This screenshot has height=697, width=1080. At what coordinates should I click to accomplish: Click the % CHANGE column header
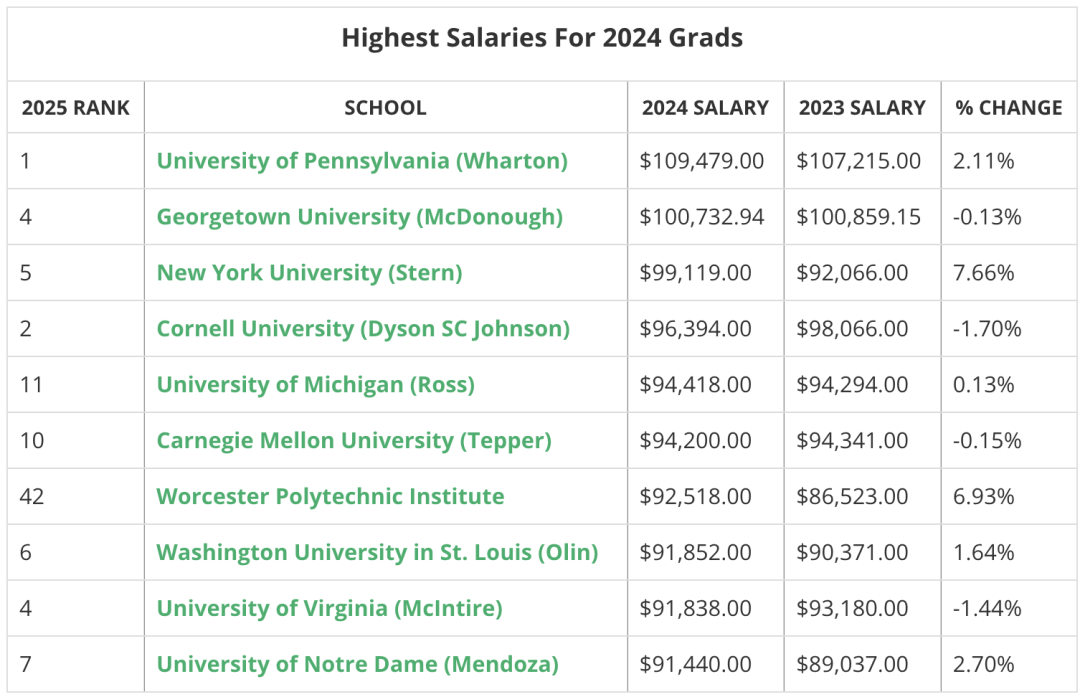click(x=1008, y=108)
